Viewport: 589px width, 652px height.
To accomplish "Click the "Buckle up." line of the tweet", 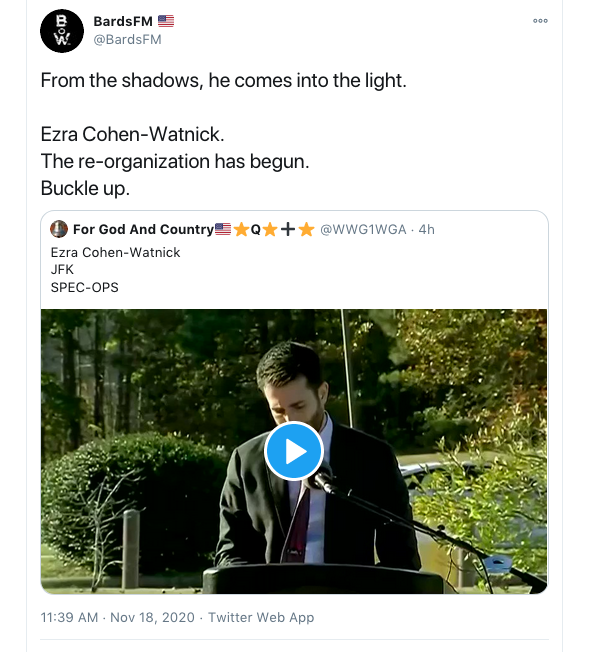I will pos(85,188).
